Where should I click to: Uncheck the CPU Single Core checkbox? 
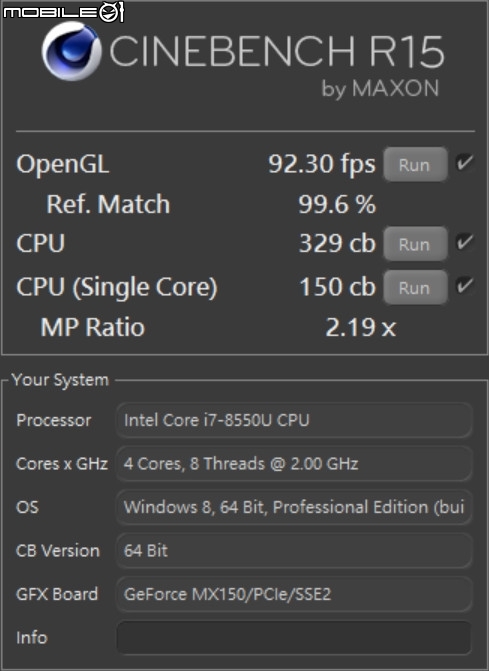point(464,286)
